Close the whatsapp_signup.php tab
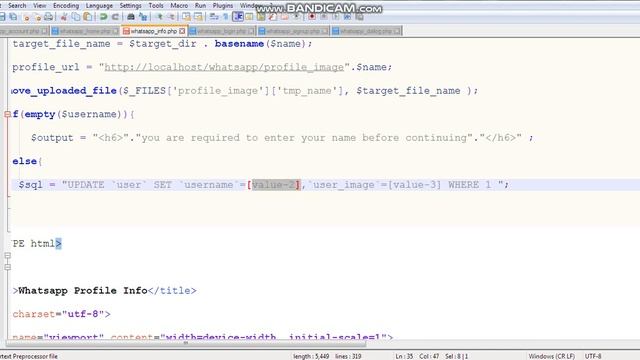This screenshot has width=640, height=360. 325,31
